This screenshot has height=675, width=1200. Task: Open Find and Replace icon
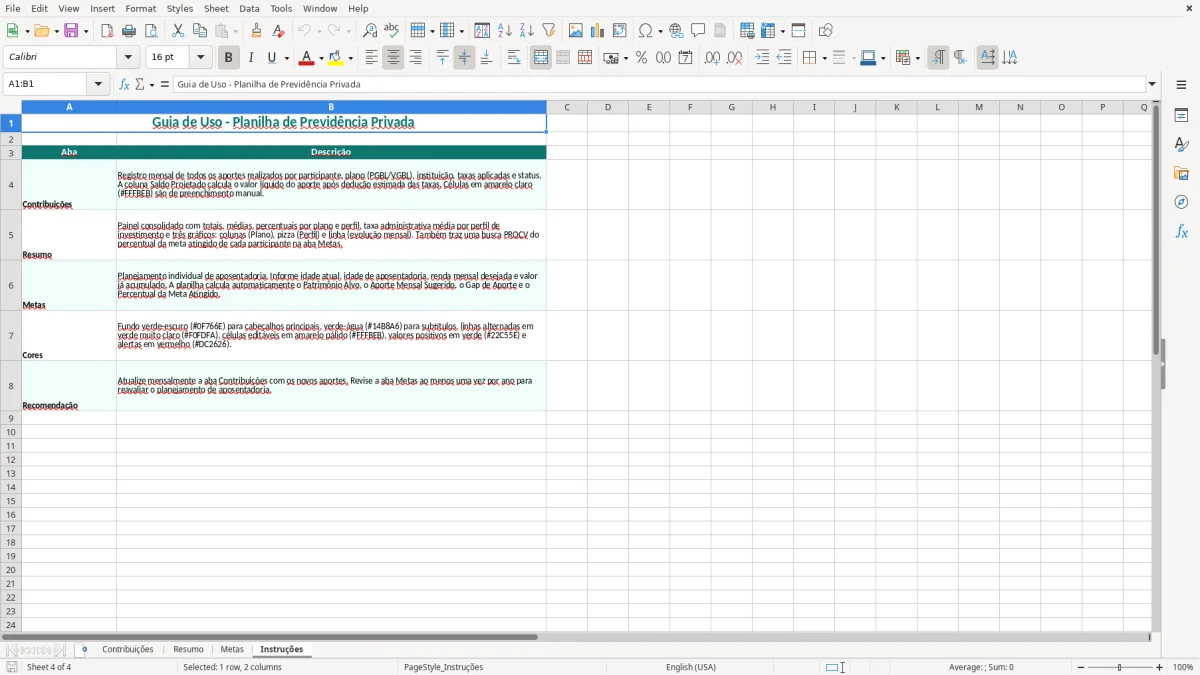370,31
